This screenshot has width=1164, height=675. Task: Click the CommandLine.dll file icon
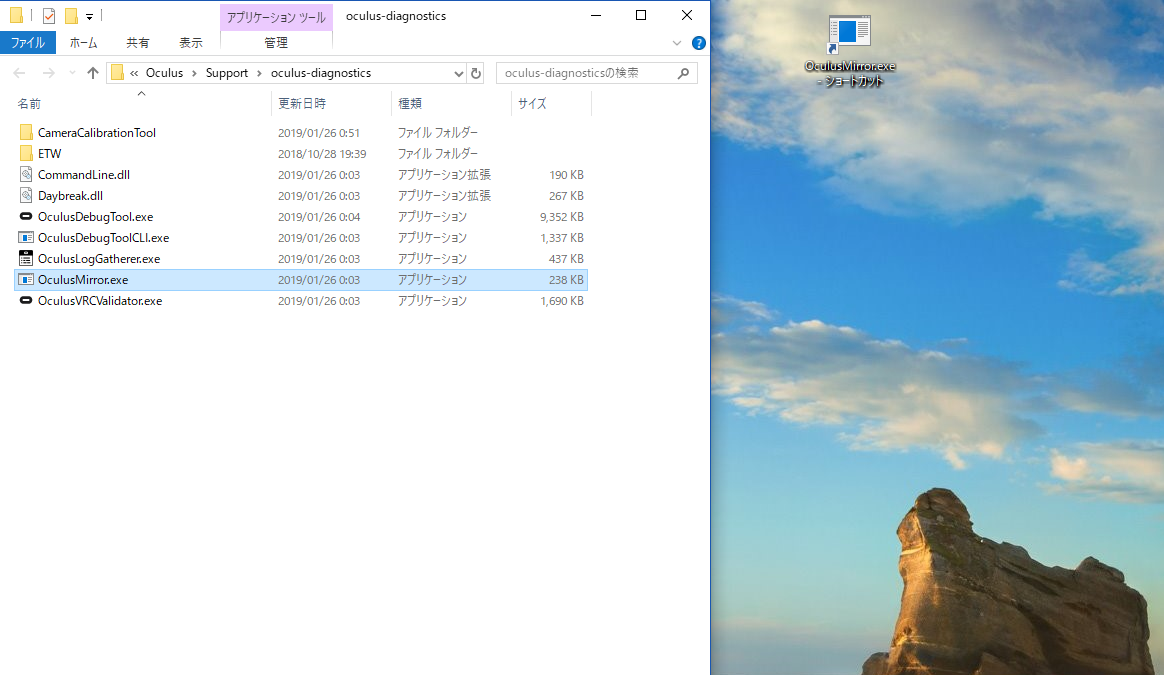26,175
